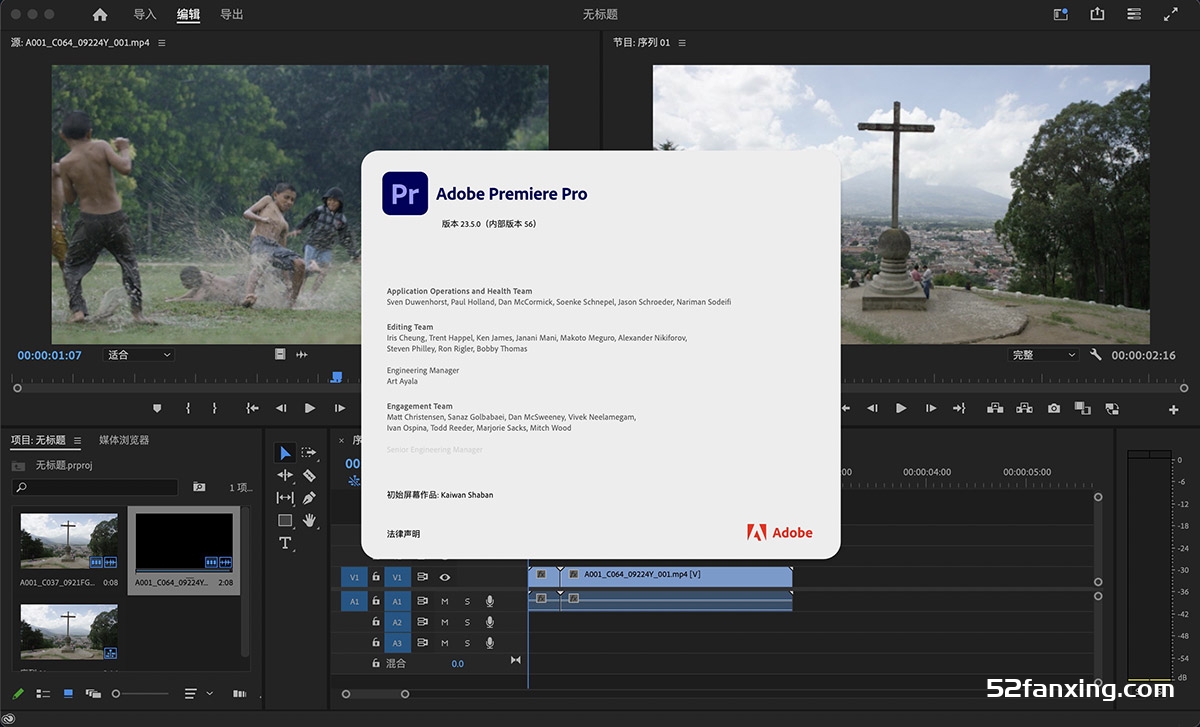Image resolution: width=1200 pixels, height=727 pixels.
Task: Click the Source monitor blue playhead marker
Action: [337, 377]
